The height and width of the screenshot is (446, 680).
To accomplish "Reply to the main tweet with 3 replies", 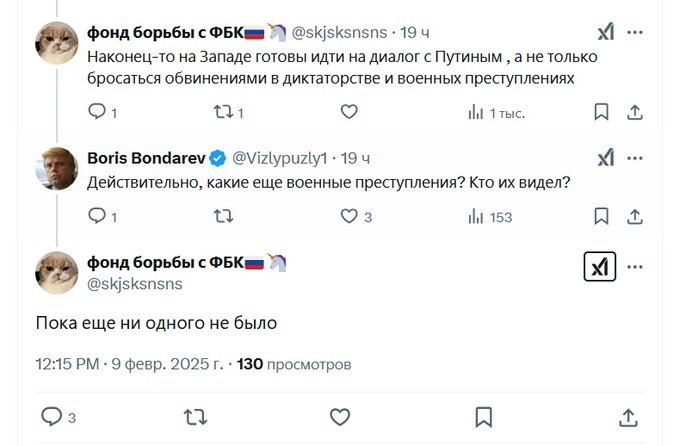I will point(52,416).
